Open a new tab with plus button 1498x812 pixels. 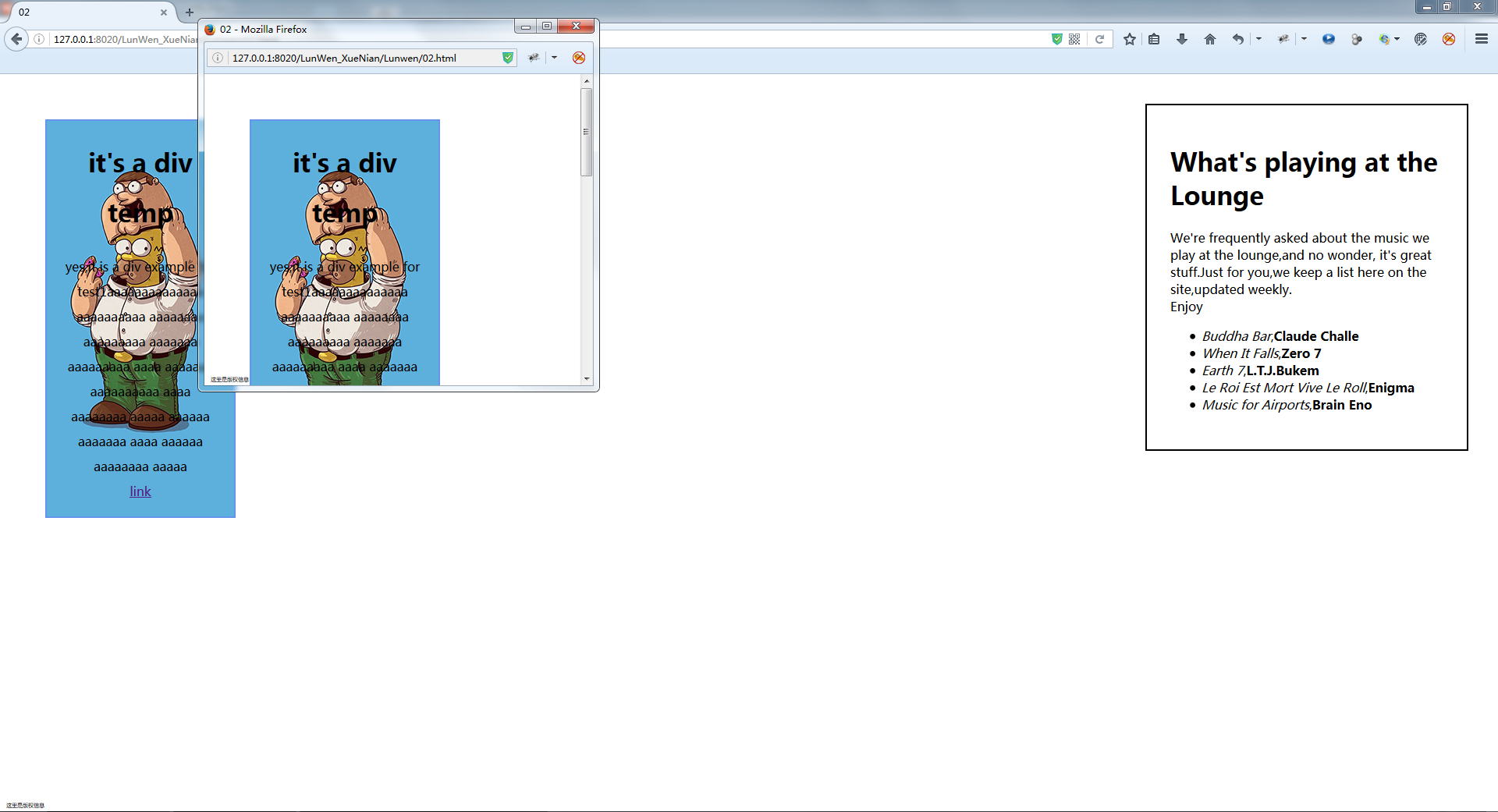coord(189,12)
